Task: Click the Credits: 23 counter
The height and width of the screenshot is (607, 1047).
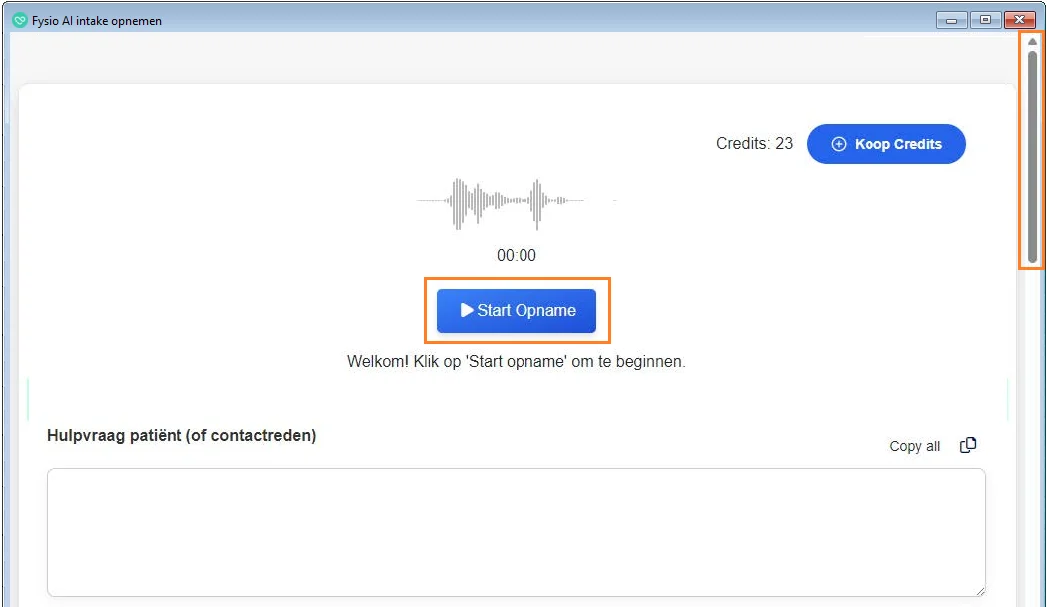Action: [754, 144]
